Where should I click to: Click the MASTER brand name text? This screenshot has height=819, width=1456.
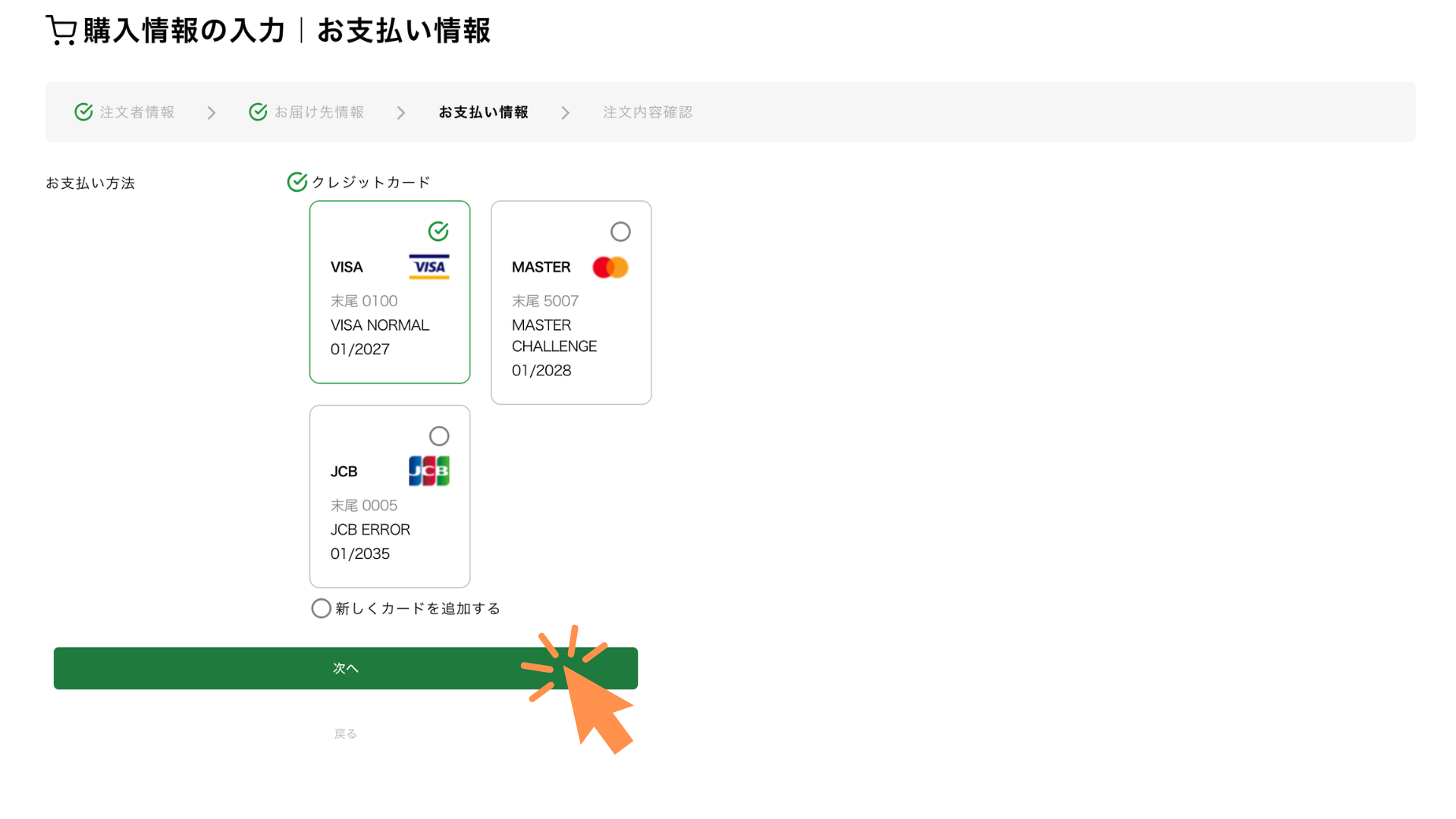(541, 267)
